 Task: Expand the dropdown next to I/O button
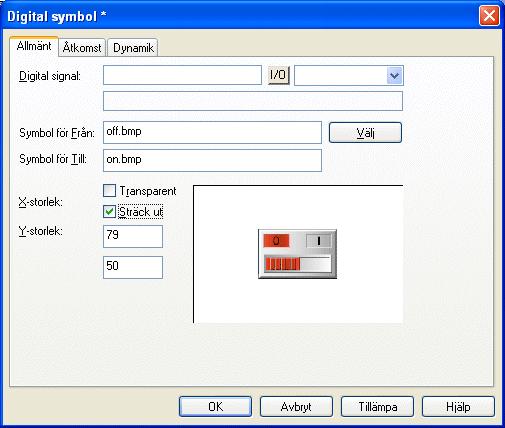394,75
